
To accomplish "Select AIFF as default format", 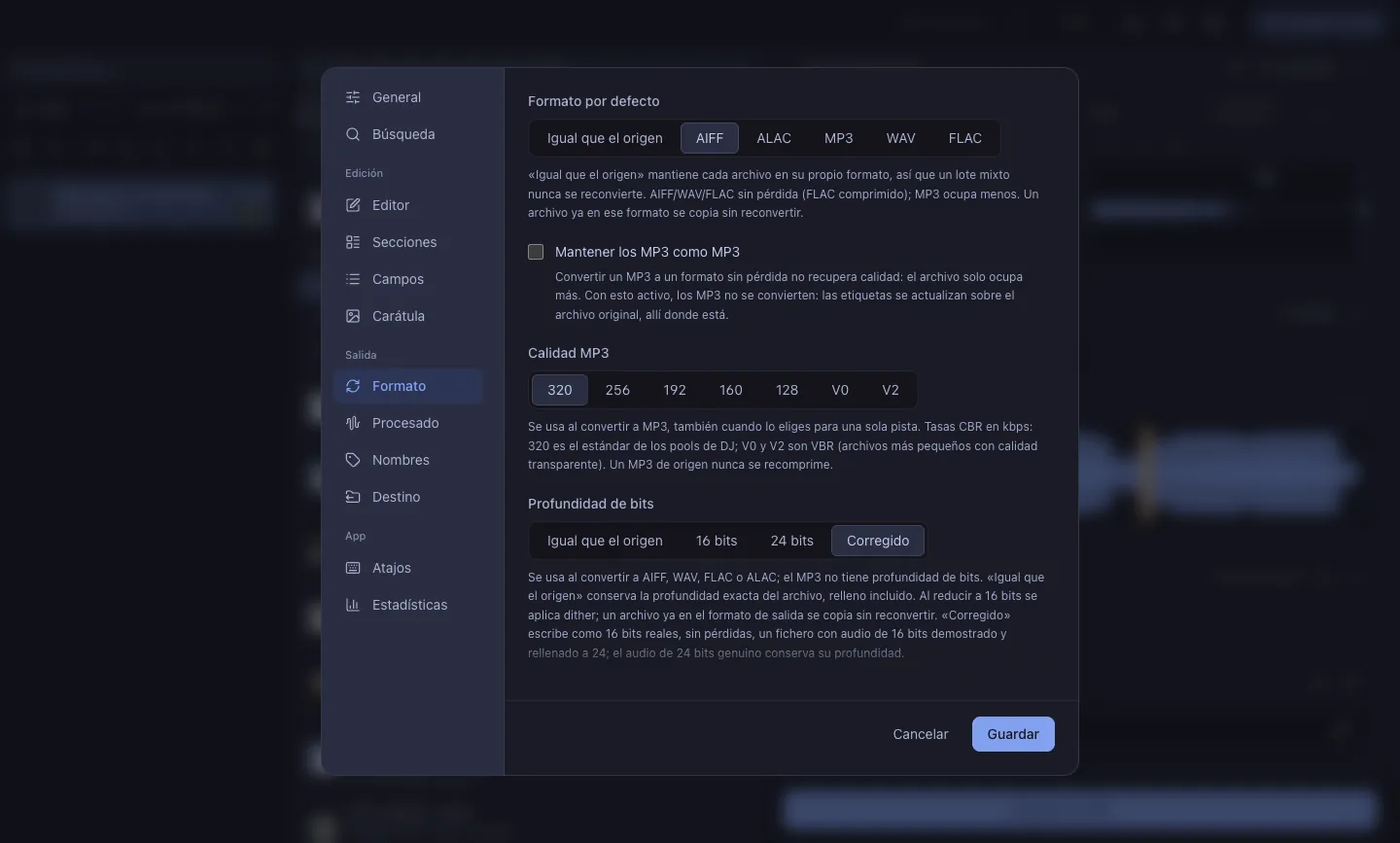I will [710, 138].
